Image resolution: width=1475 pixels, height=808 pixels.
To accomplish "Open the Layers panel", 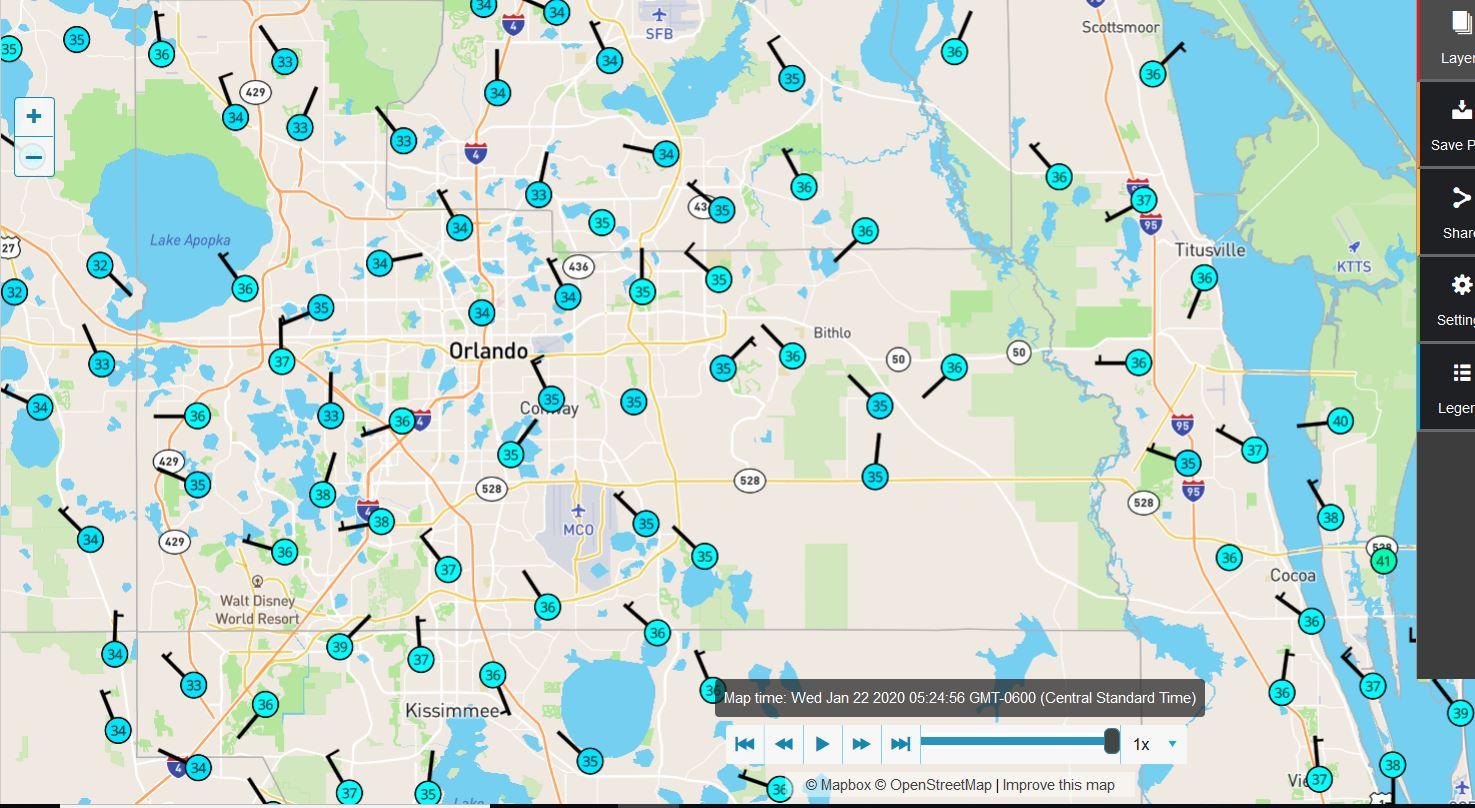I will [x=1458, y=38].
